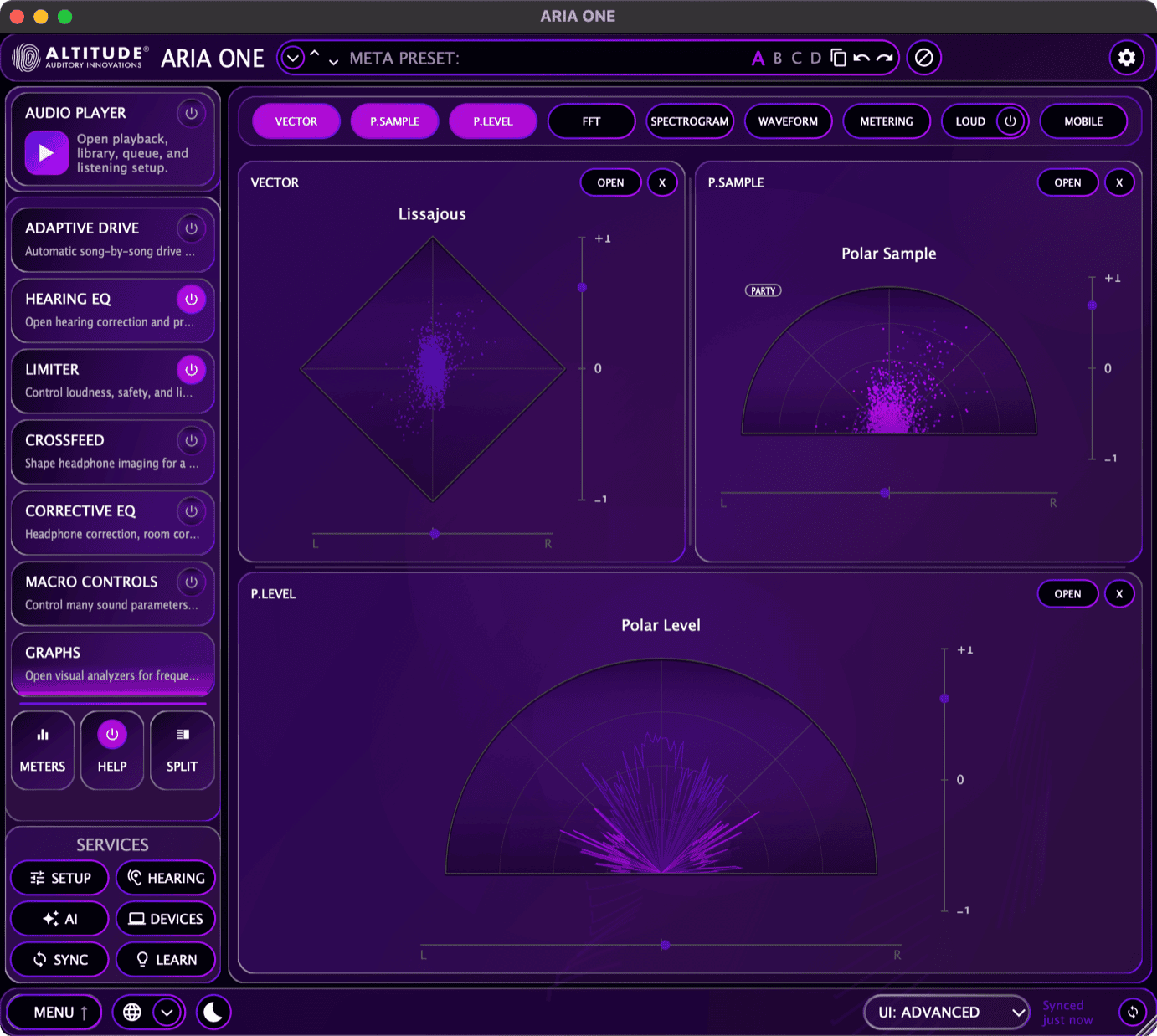Screen dimensions: 1157x1036
Task: Open the Learn service
Action: coord(166,960)
